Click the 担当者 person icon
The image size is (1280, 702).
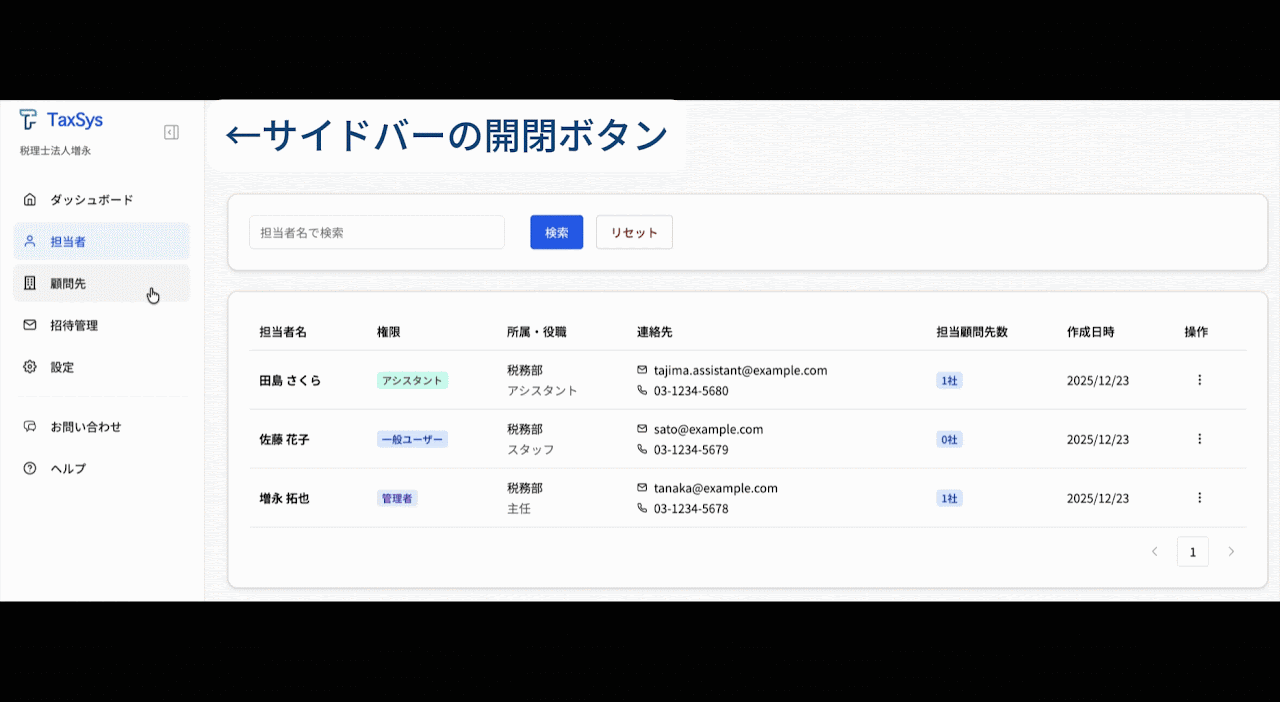click(x=30, y=241)
